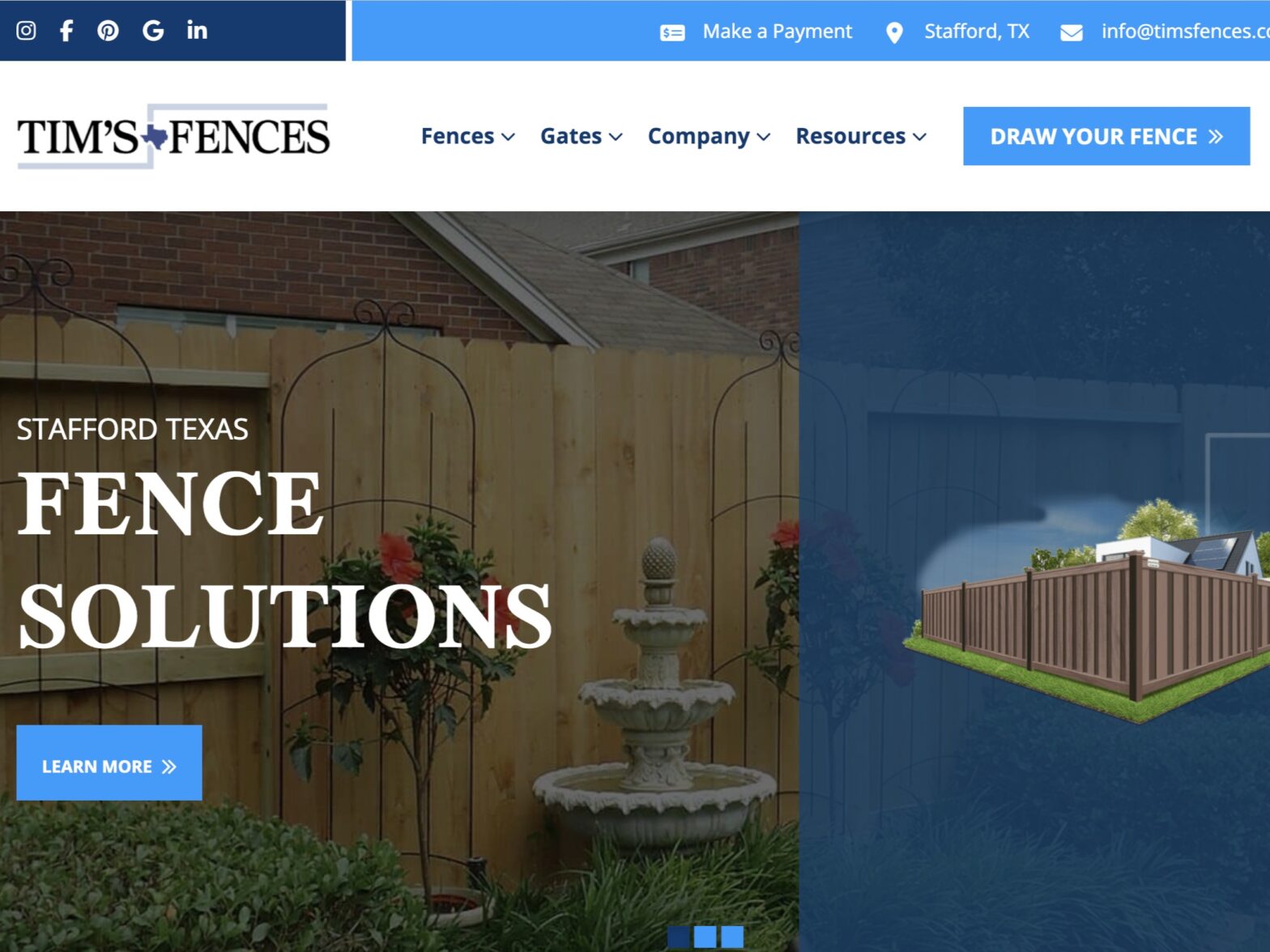Click the Make a Payment link
1270x952 pixels.
778,32
